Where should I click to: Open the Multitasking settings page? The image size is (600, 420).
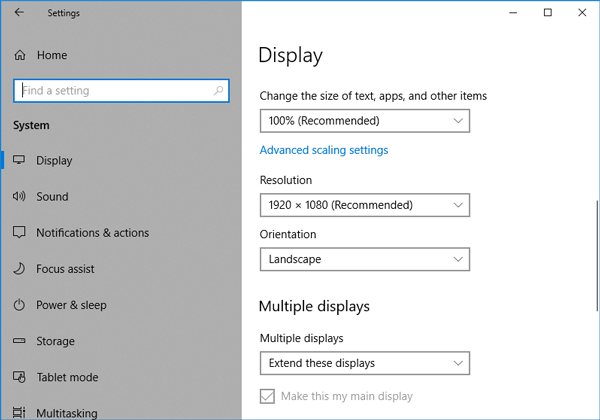point(67,412)
